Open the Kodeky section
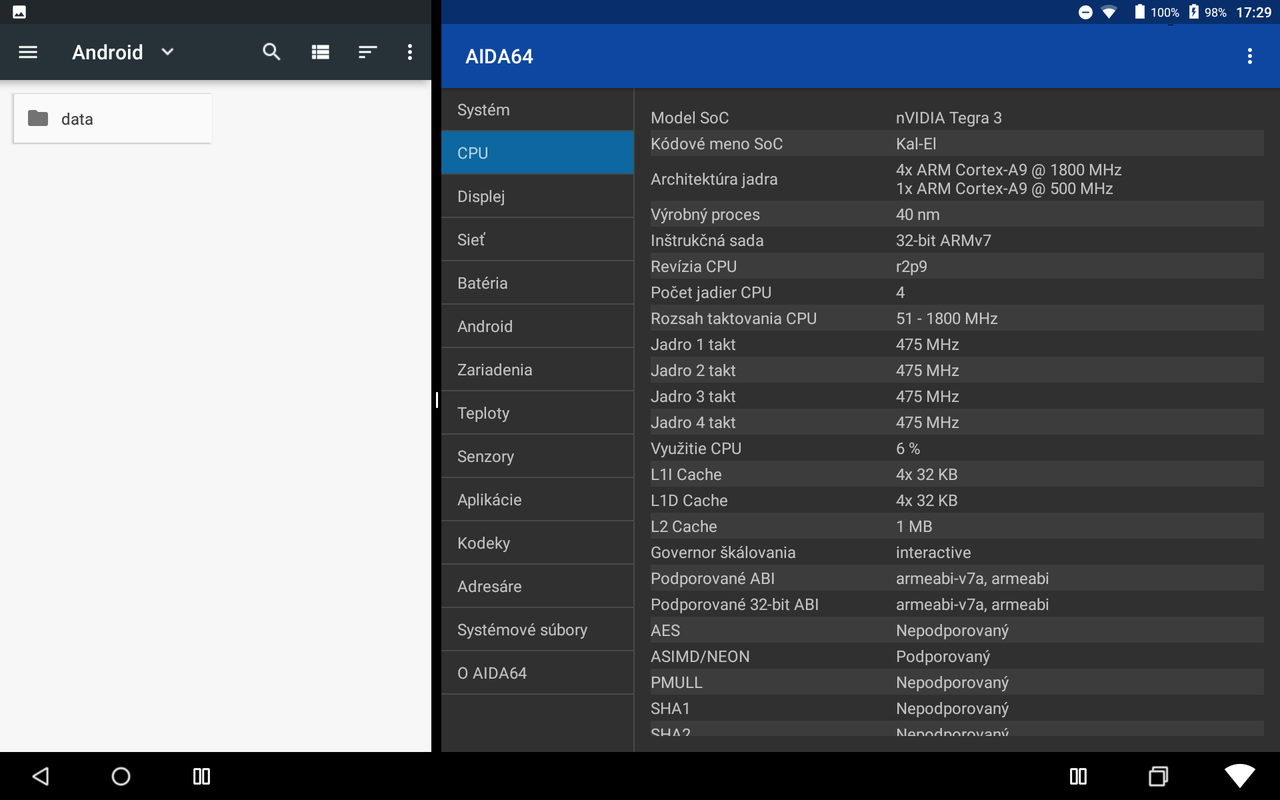This screenshot has width=1280, height=800. 538,543
